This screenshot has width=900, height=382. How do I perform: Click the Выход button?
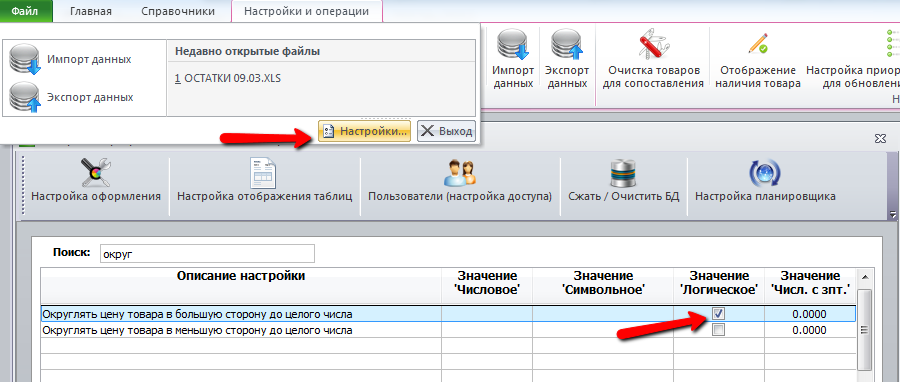point(446,131)
